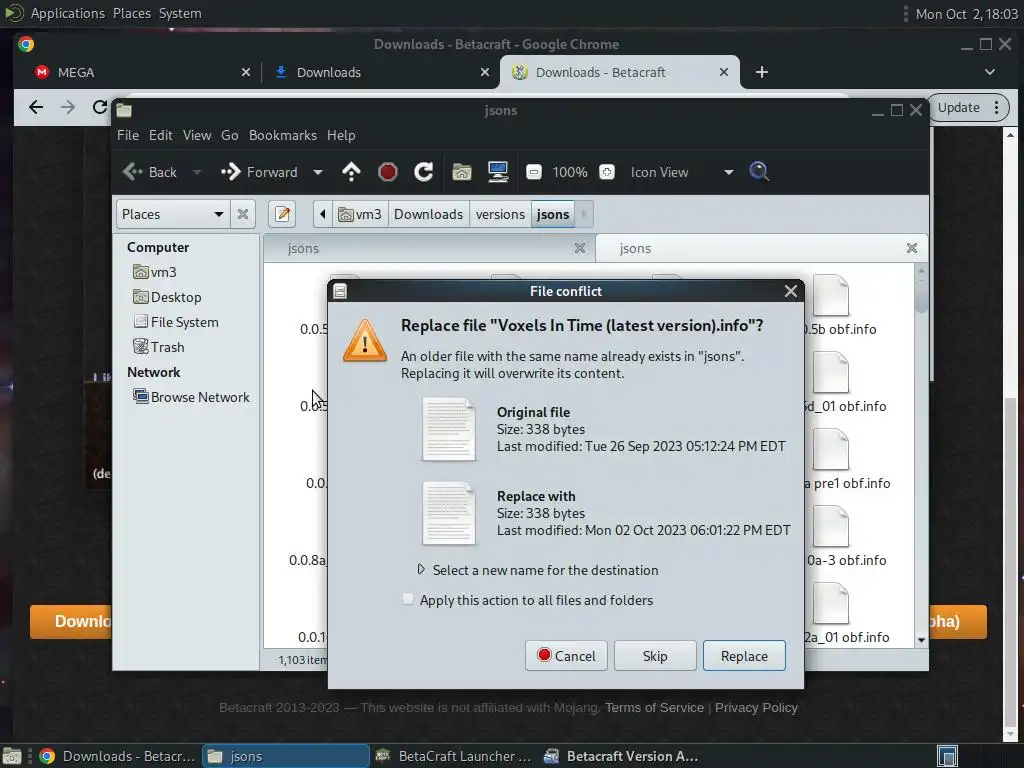Reload the jsons folder view

(423, 172)
